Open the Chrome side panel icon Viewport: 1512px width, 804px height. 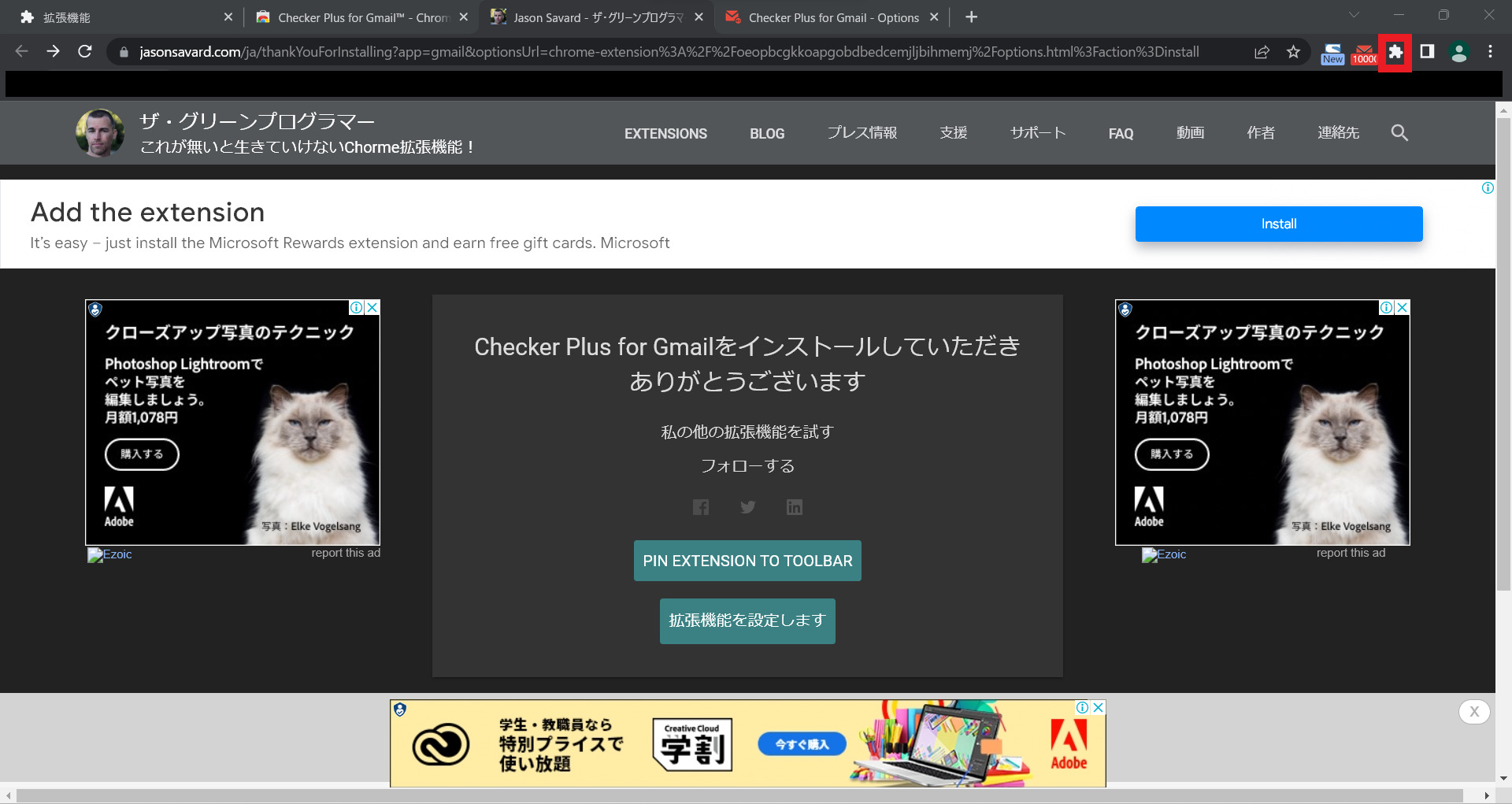[x=1427, y=52]
